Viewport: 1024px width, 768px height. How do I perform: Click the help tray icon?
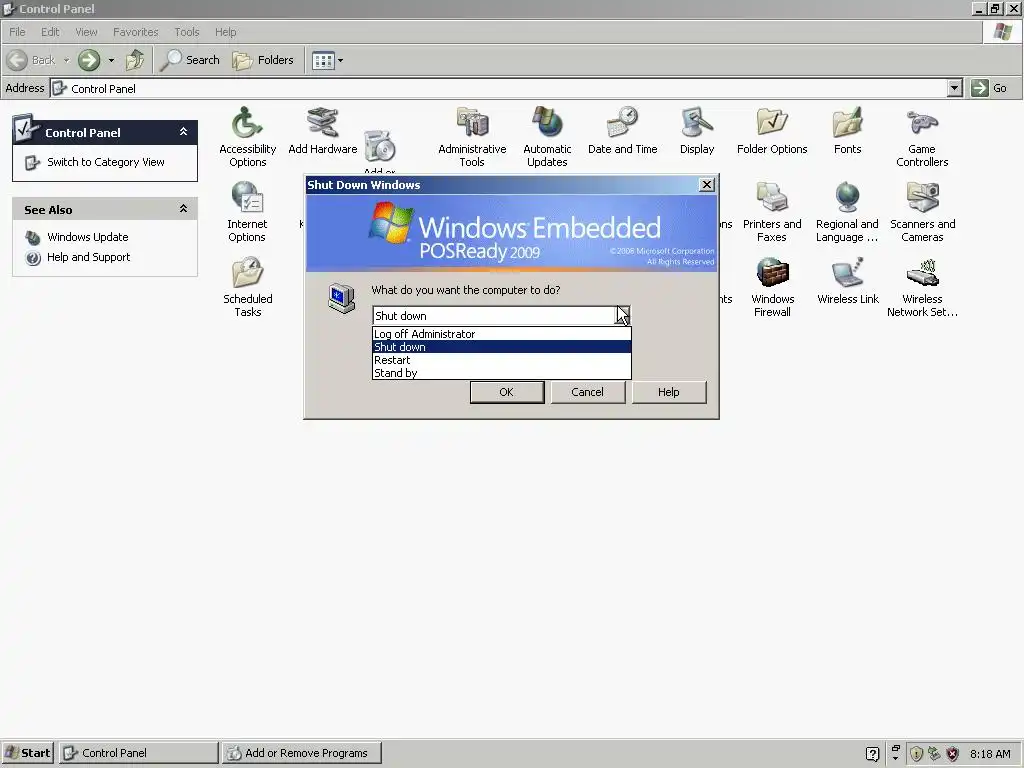click(872, 754)
